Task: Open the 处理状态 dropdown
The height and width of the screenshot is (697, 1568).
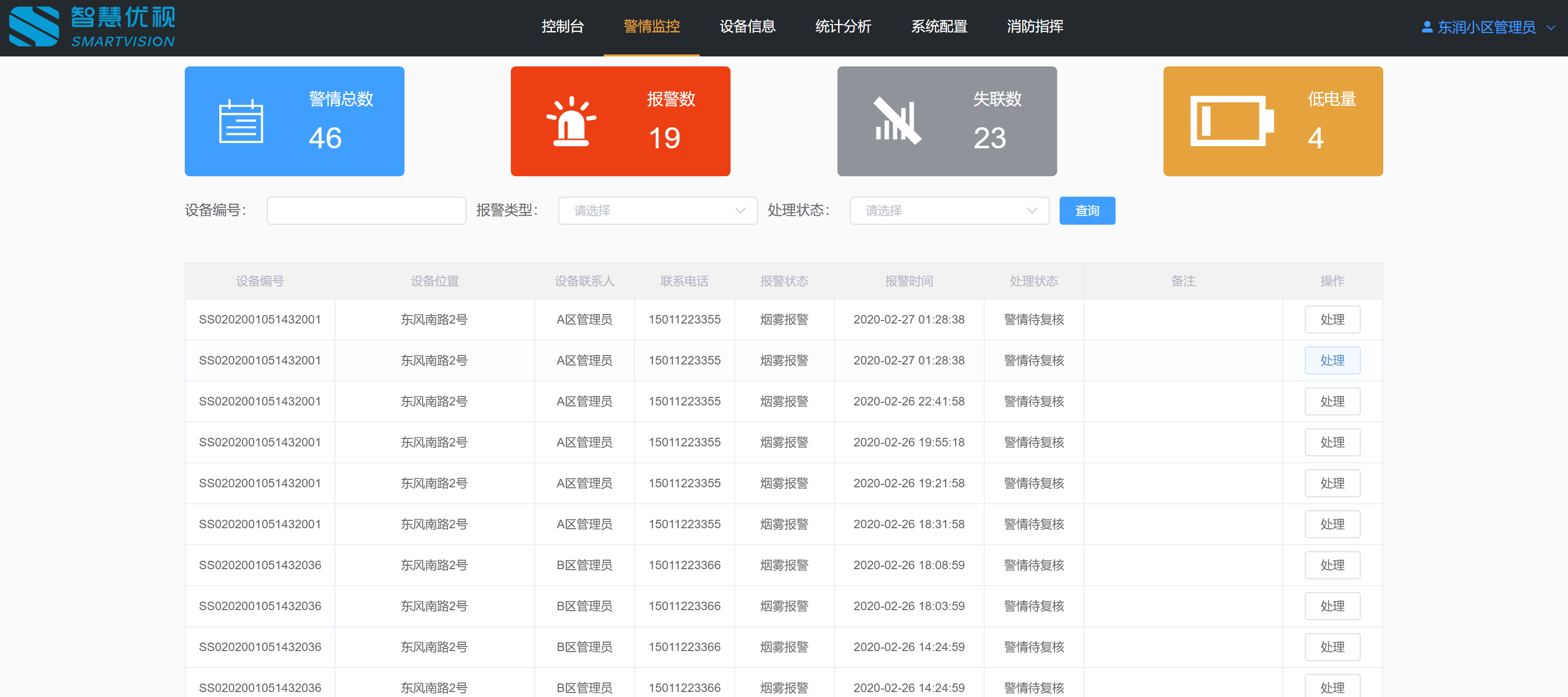Action: (x=949, y=211)
